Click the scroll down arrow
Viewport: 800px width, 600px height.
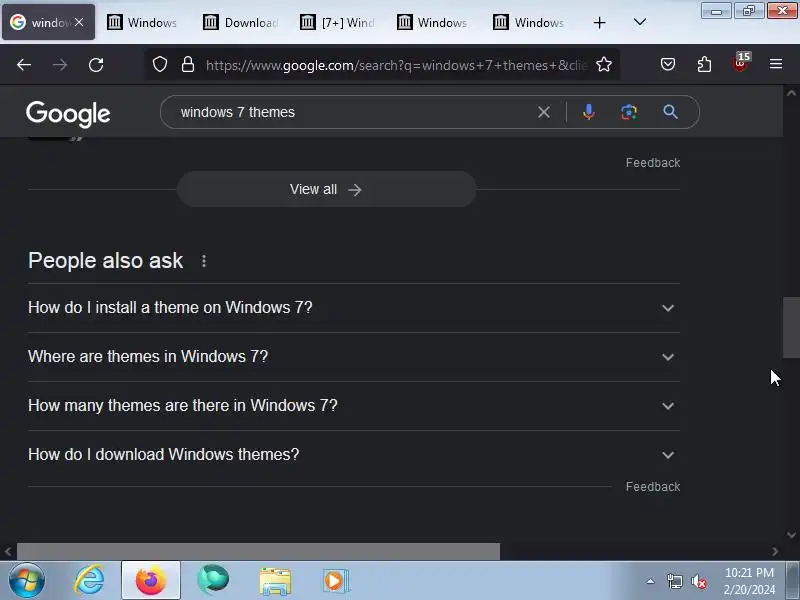coord(791,535)
